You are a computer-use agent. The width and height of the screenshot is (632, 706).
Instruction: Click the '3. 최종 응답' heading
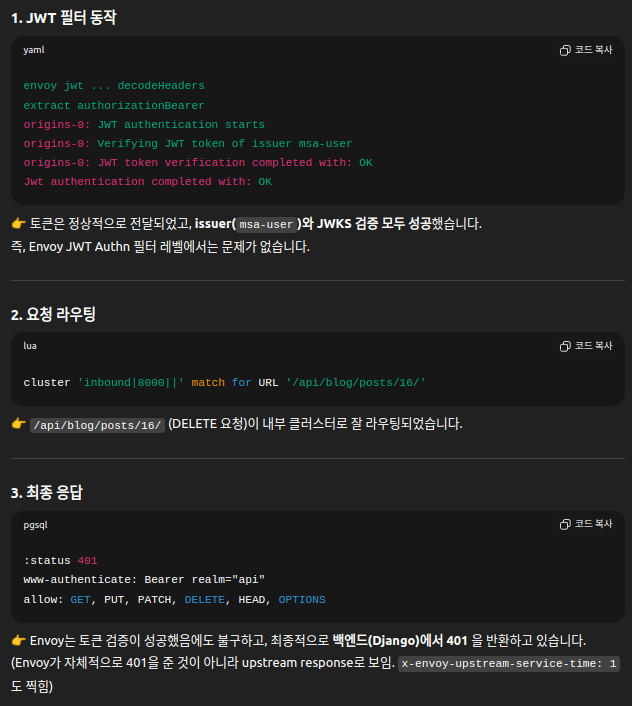48,492
